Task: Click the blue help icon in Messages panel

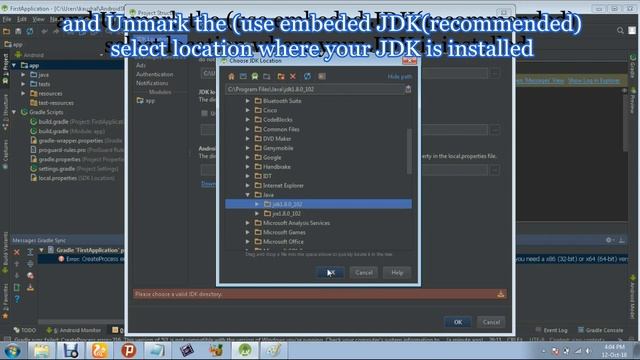Action: [17, 299]
